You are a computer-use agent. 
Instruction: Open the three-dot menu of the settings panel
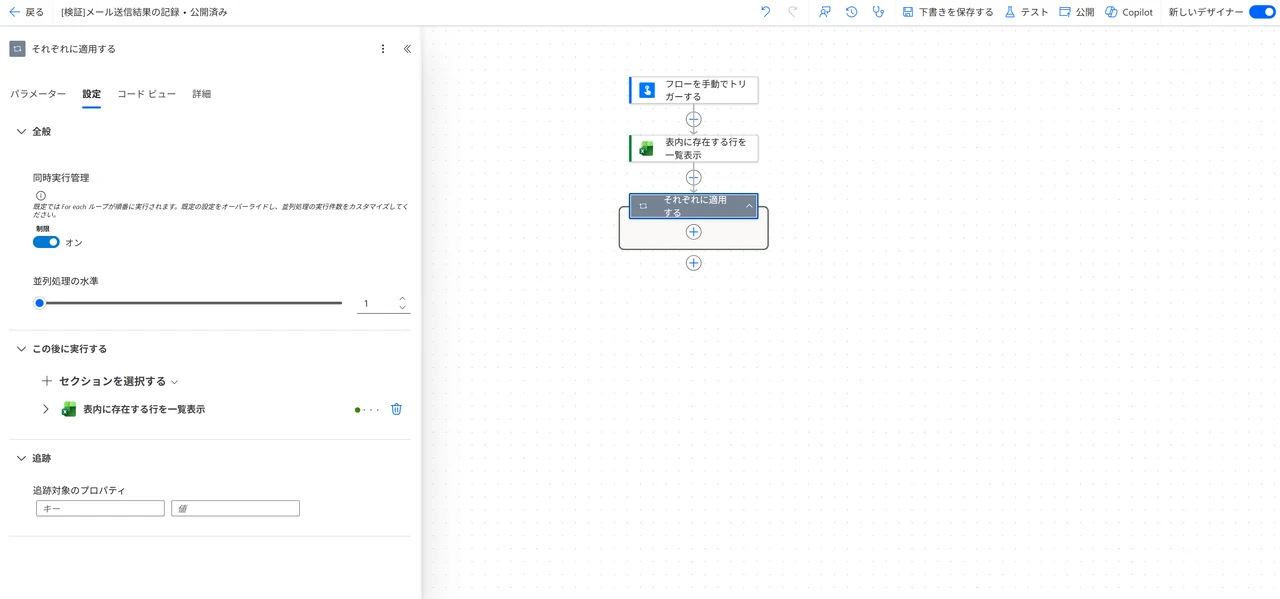tap(383, 49)
